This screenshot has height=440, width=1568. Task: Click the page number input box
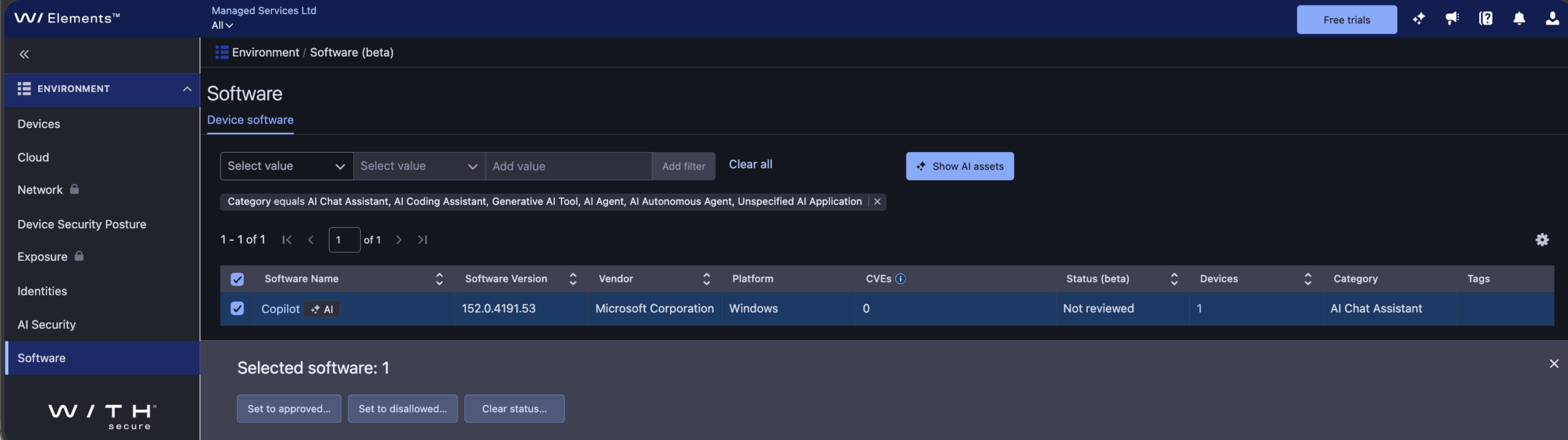point(344,240)
